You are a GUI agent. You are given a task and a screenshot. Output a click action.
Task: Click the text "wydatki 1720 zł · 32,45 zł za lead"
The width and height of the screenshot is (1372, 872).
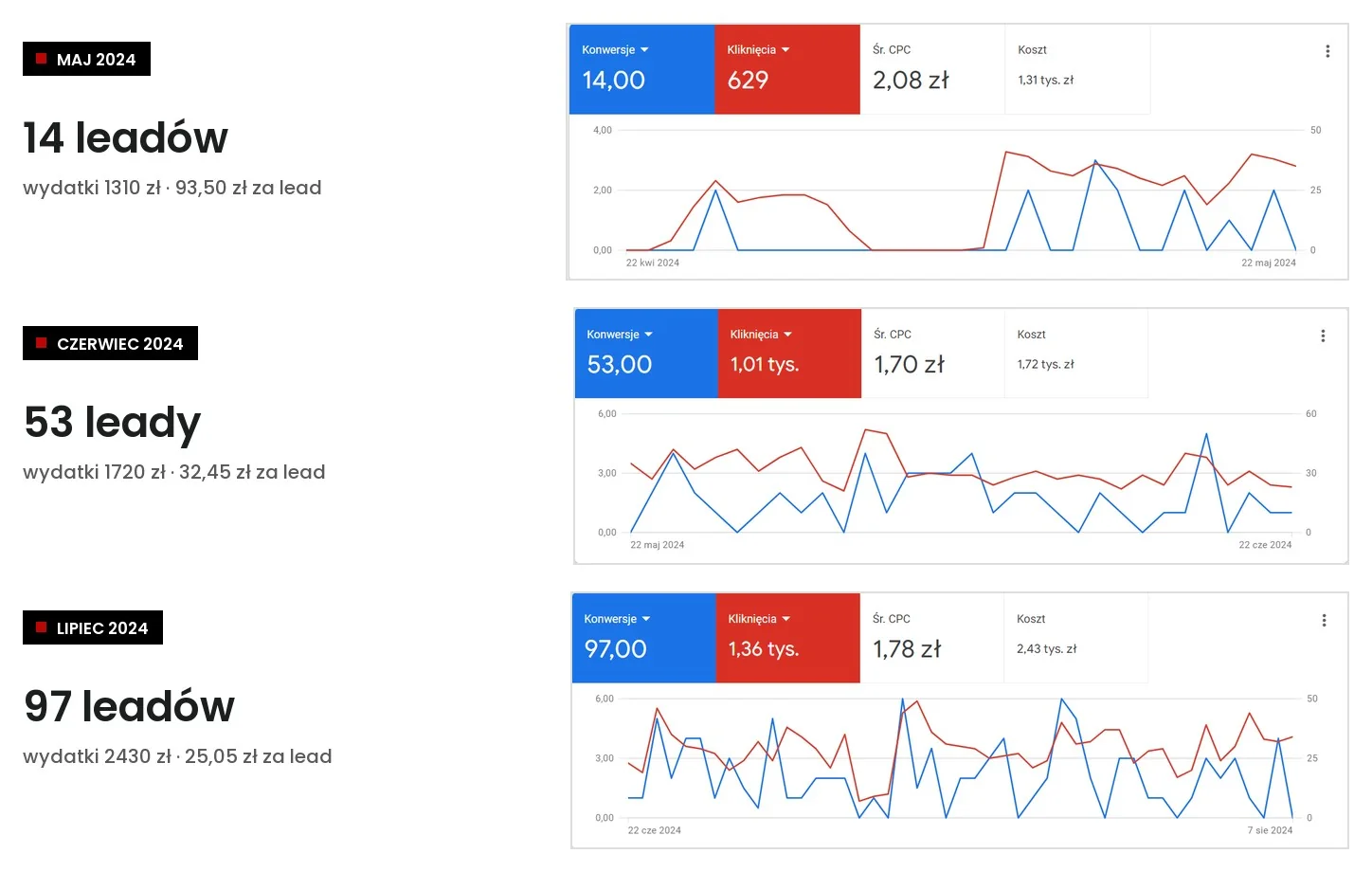[x=174, y=472]
